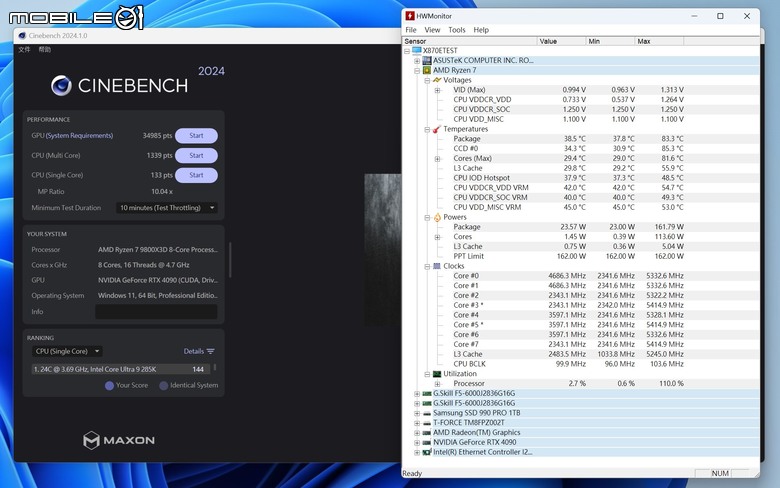The height and width of the screenshot is (488, 780).
Task: Click the first G.Skill F5-6000J2836G16G memory icon
Action: [427, 393]
